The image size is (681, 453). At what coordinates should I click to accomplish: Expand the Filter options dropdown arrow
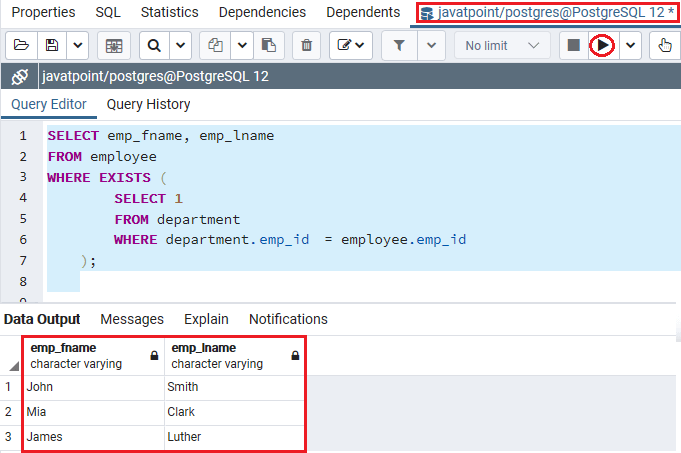pyautogui.click(x=431, y=45)
